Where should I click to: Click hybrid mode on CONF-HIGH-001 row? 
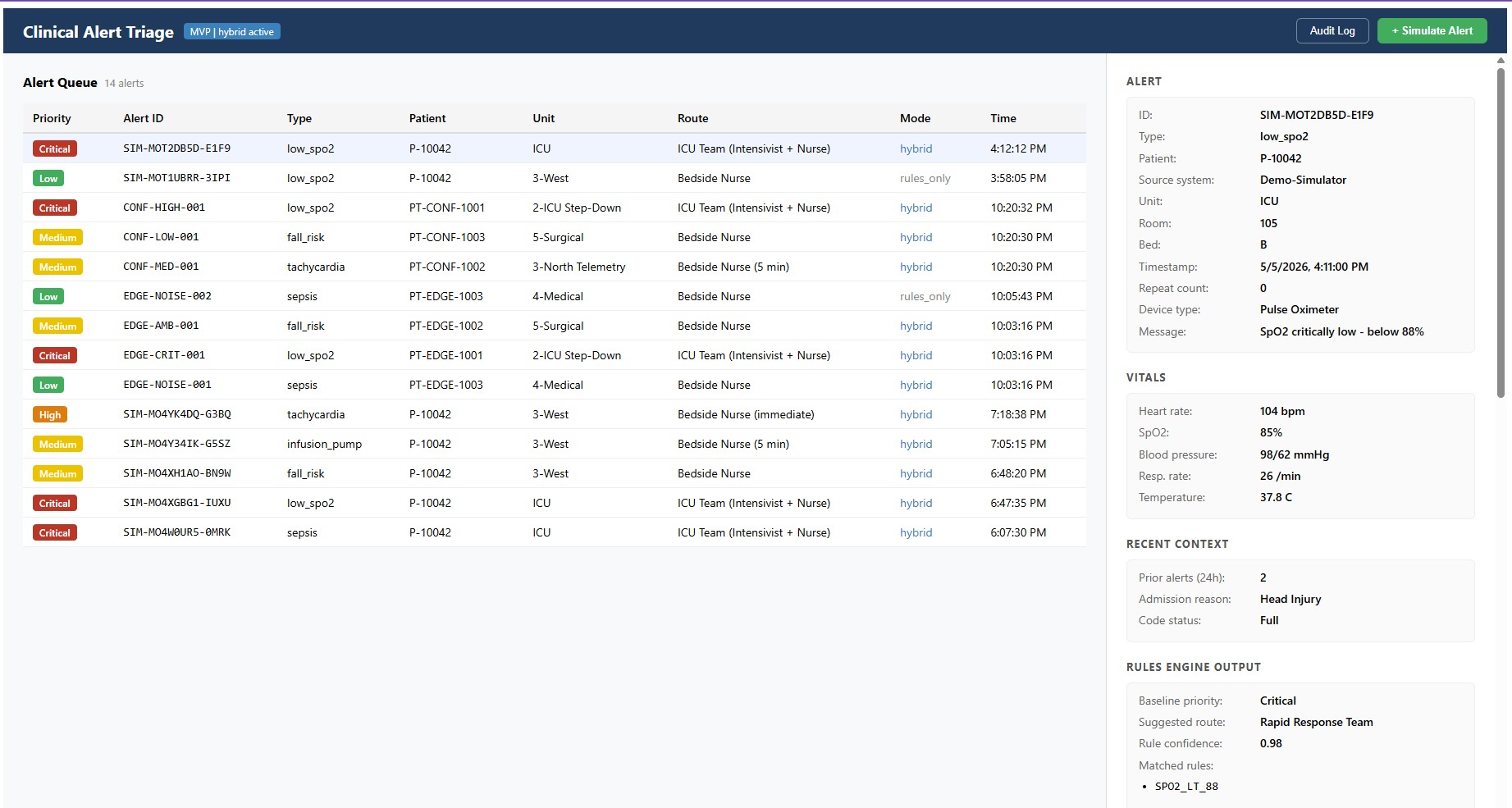pyautogui.click(x=916, y=208)
